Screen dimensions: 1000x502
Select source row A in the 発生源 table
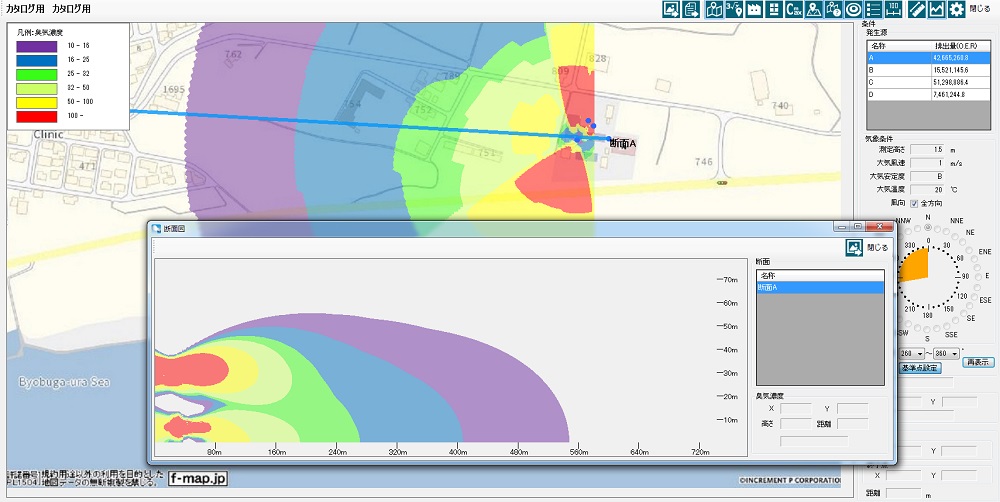pos(929,57)
